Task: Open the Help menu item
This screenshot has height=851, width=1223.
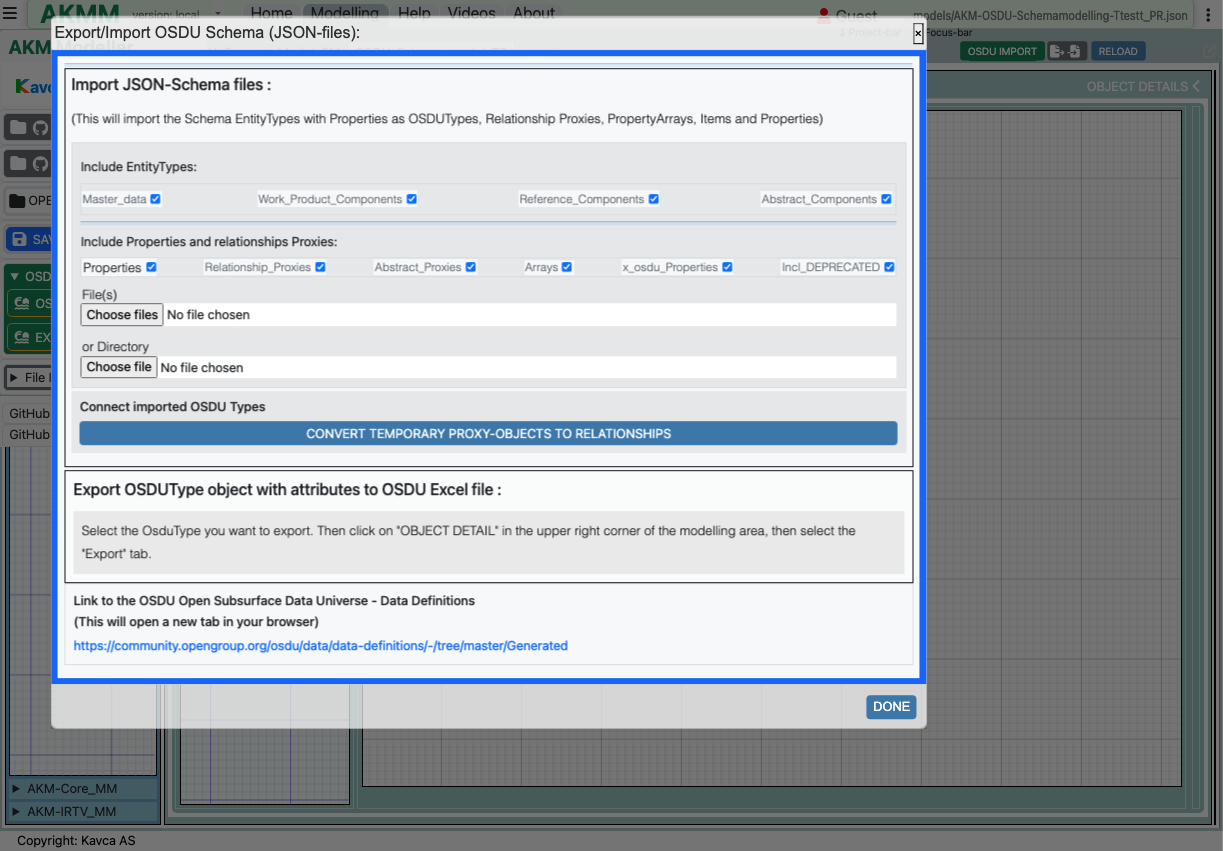Action: 414,14
